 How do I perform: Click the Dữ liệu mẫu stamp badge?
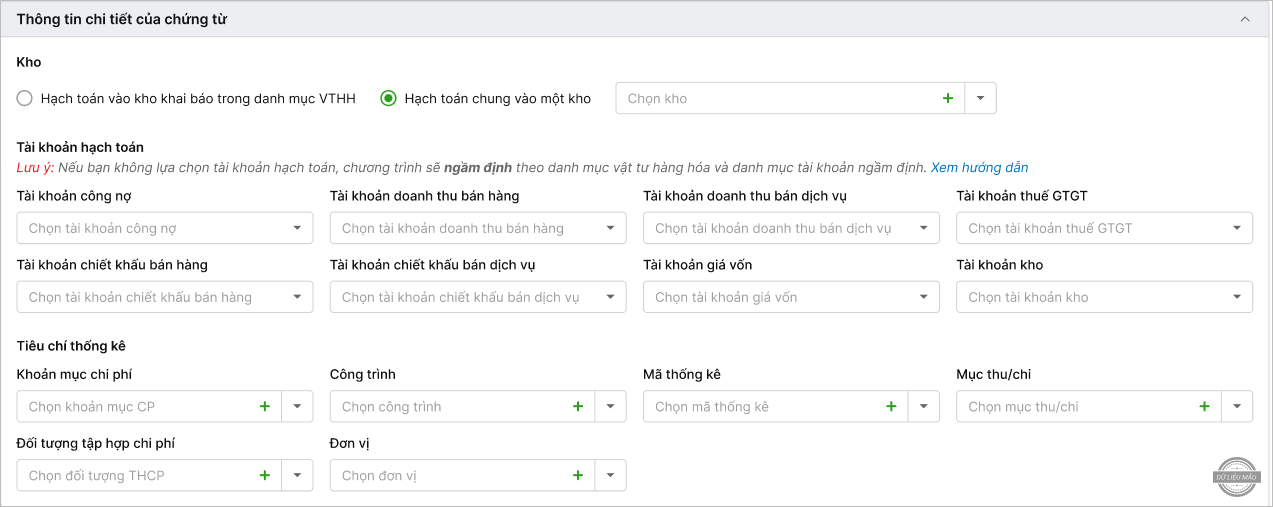click(1235, 477)
